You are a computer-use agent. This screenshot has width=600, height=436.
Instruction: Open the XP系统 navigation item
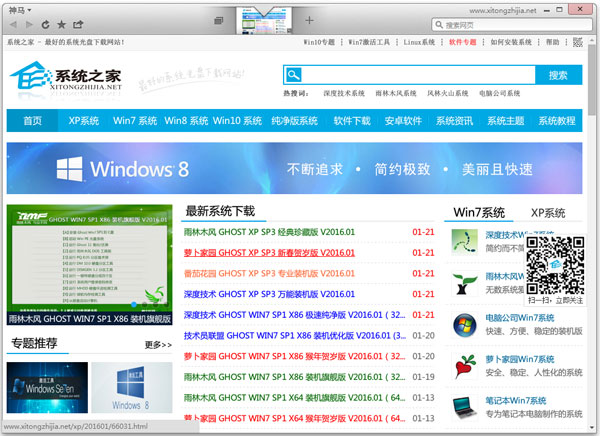coord(84,121)
